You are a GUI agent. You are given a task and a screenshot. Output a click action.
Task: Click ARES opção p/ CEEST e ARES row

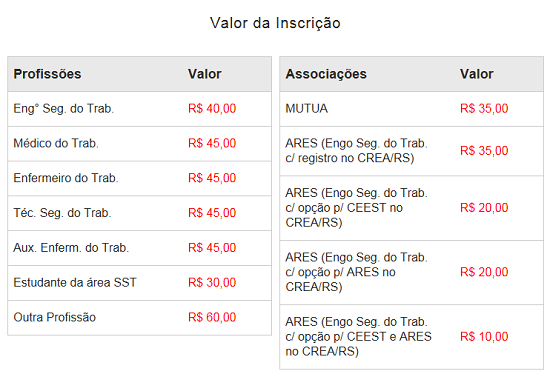tap(411, 337)
